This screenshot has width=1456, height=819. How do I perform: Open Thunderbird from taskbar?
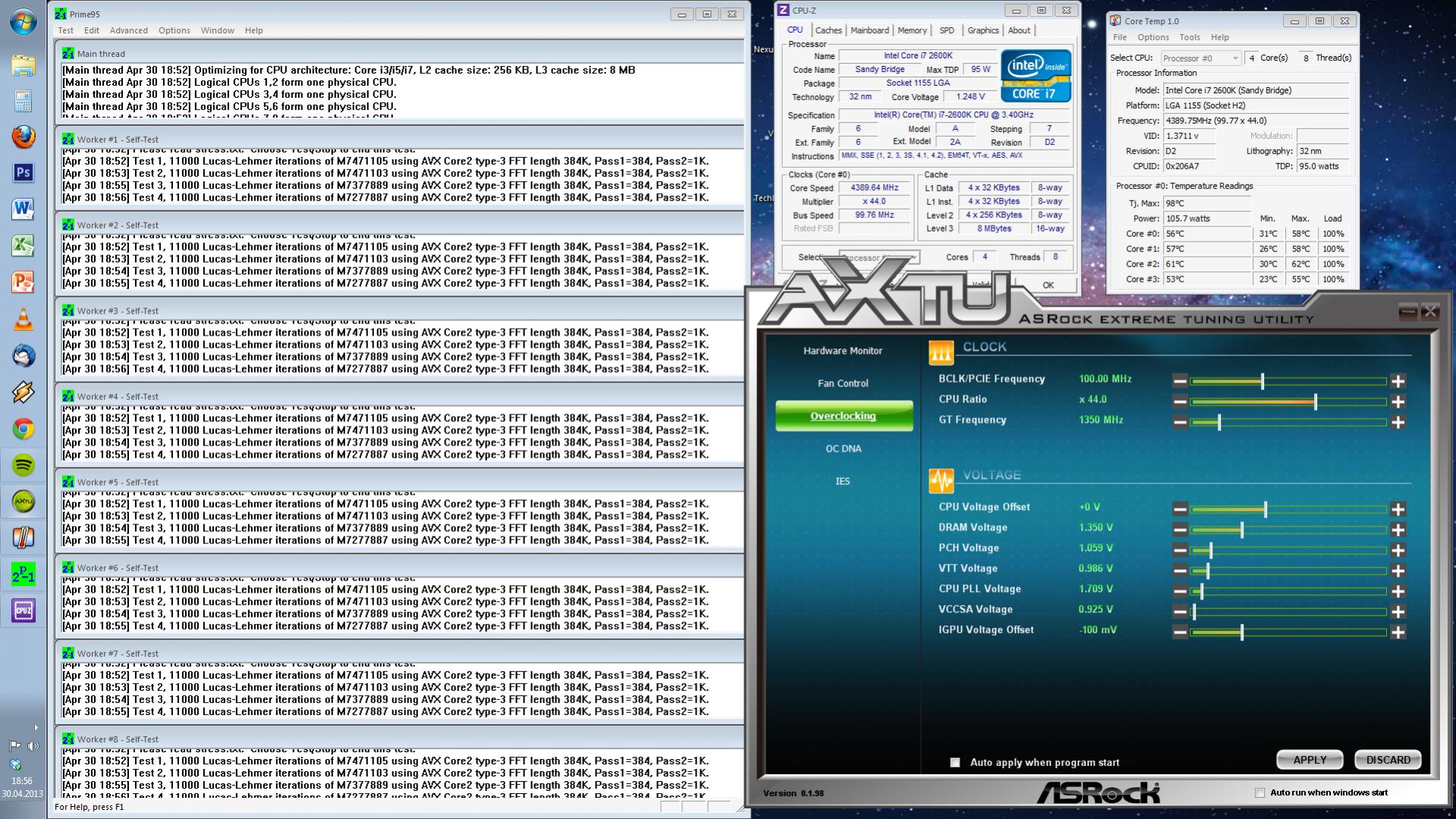[23, 355]
